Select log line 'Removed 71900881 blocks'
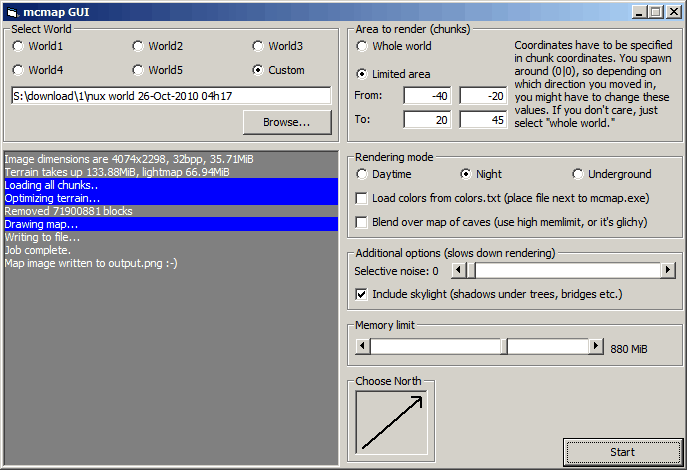The width and height of the screenshot is (687, 470). (171, 211)
